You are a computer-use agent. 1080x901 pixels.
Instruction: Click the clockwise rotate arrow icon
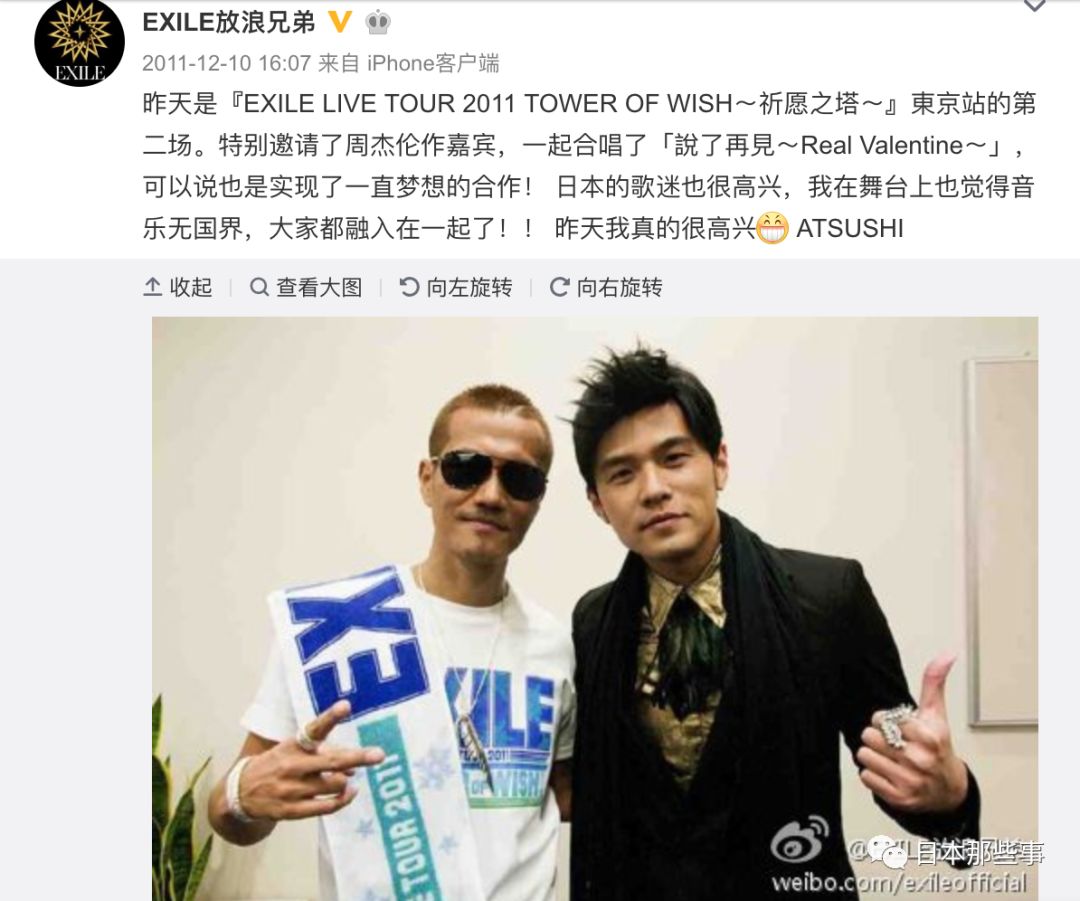pyautogui.click(x=559, y=287)
